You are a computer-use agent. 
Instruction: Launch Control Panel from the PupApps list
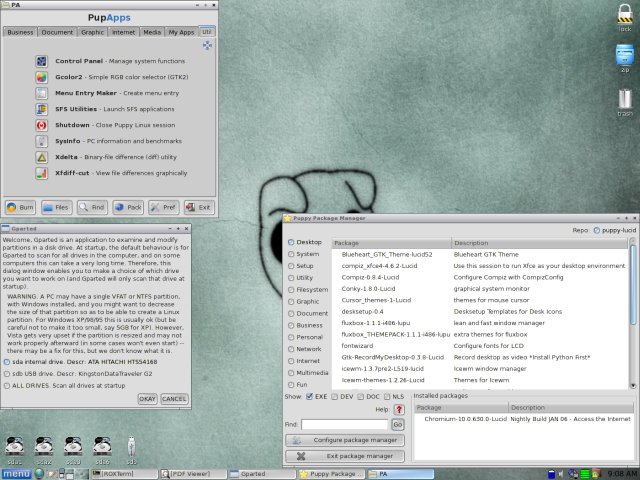[42, 60]
